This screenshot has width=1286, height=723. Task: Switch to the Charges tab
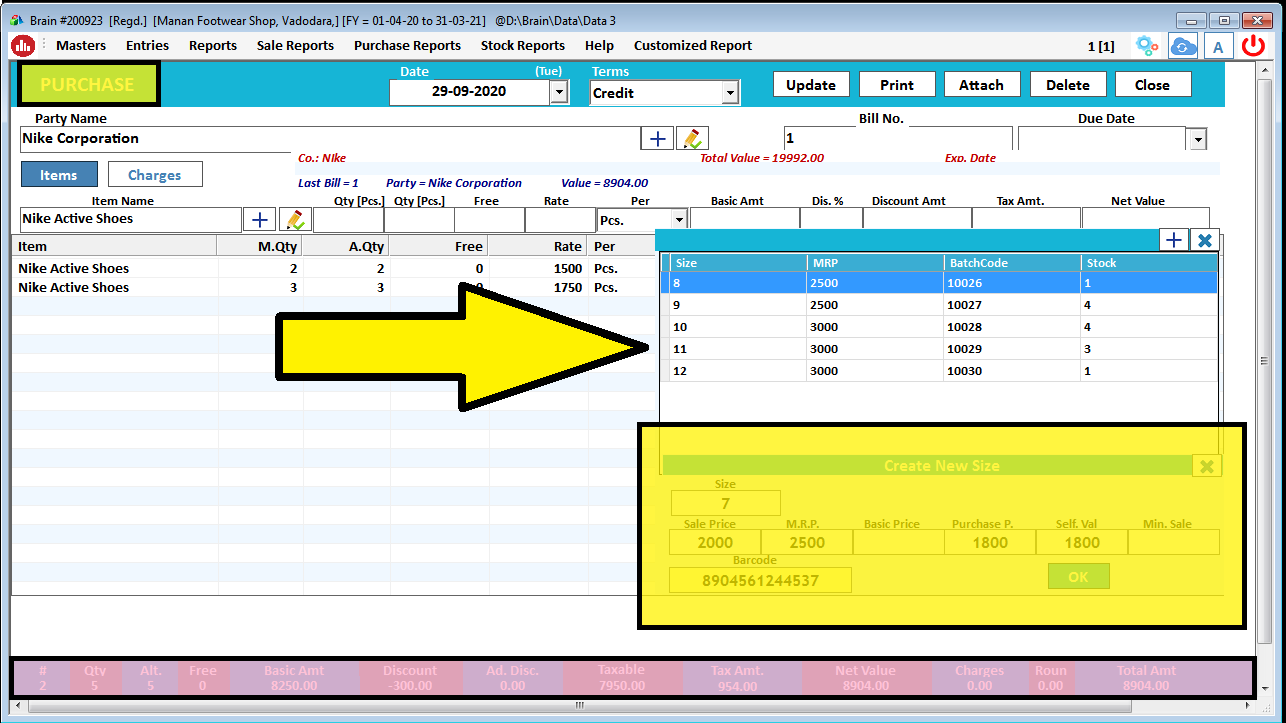154,173
